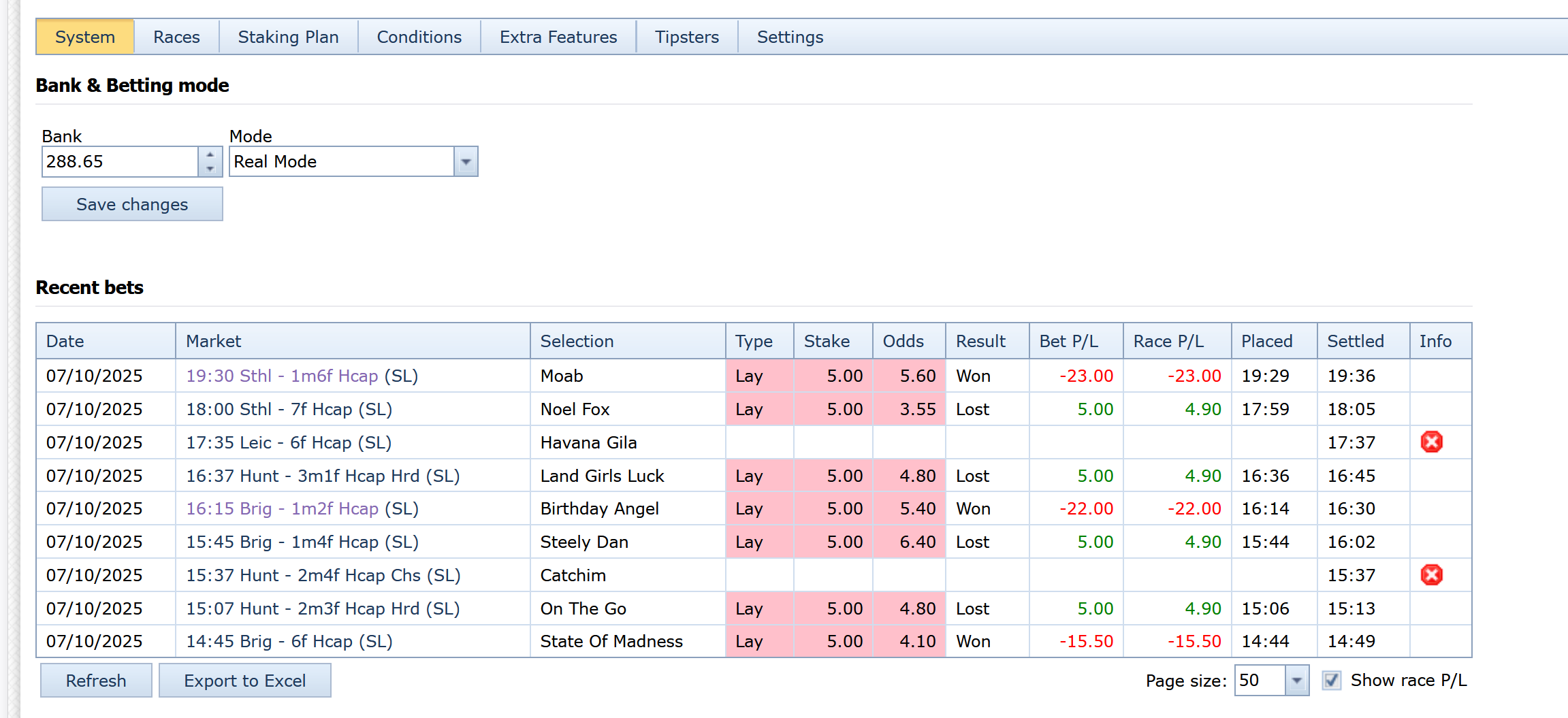Open the Staking Plan tab
The width and height of the screenshot is (1568, 718).
288,37
